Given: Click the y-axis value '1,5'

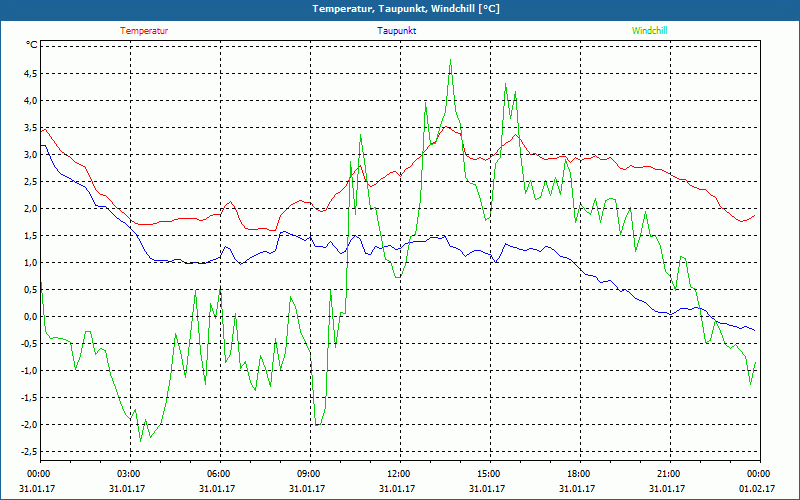Looking at the screenshot, I should 31,236.
